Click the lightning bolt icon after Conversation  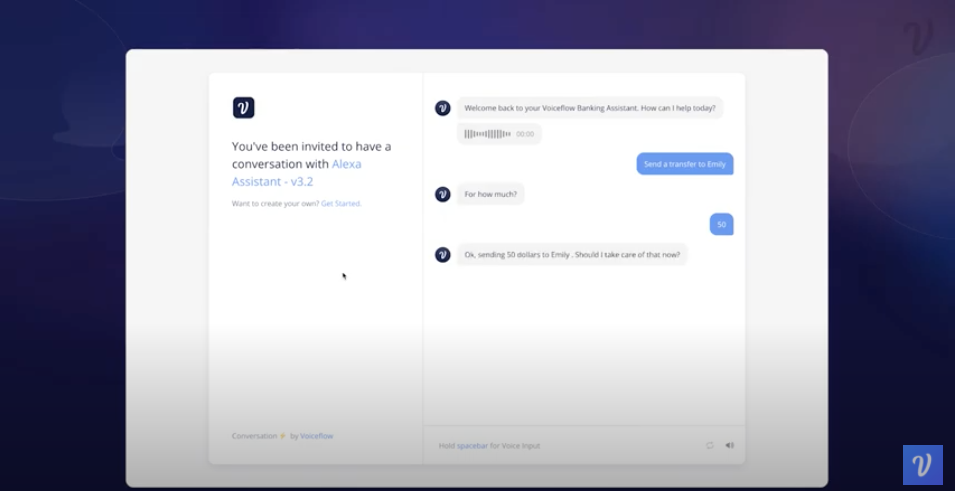point(283,436)
